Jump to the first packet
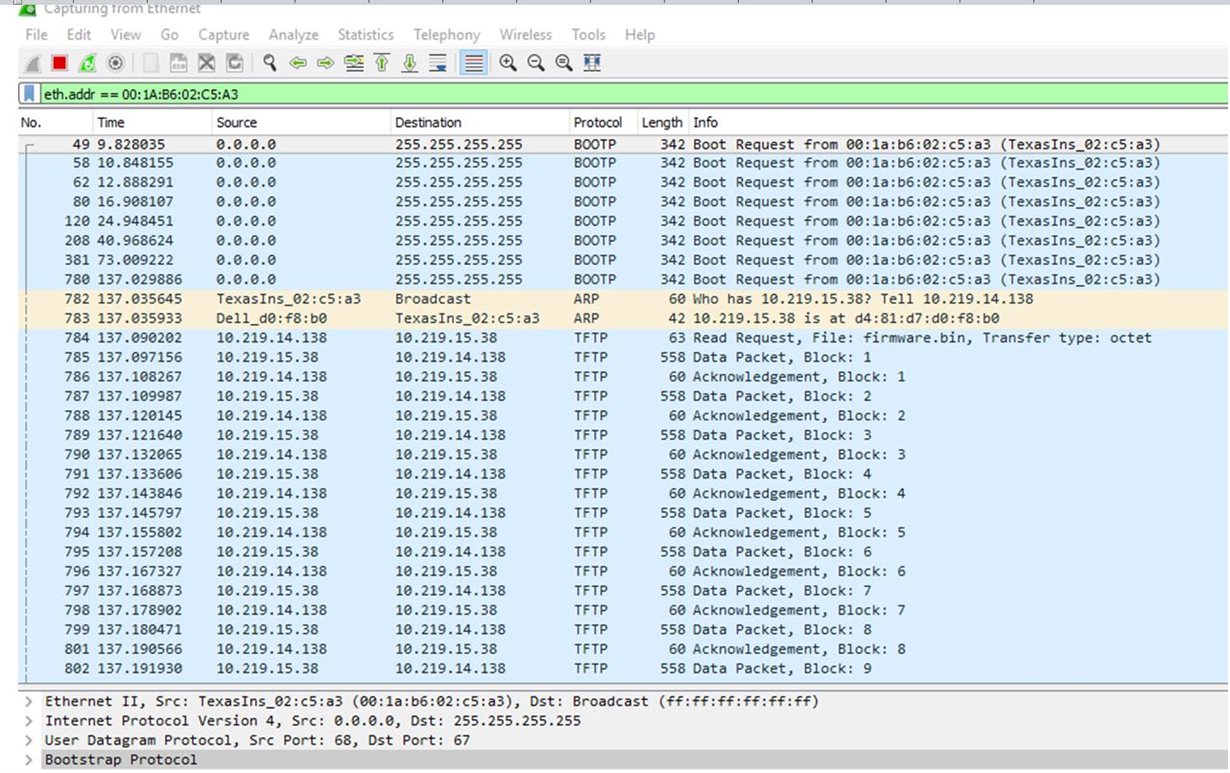 [381, 63]
